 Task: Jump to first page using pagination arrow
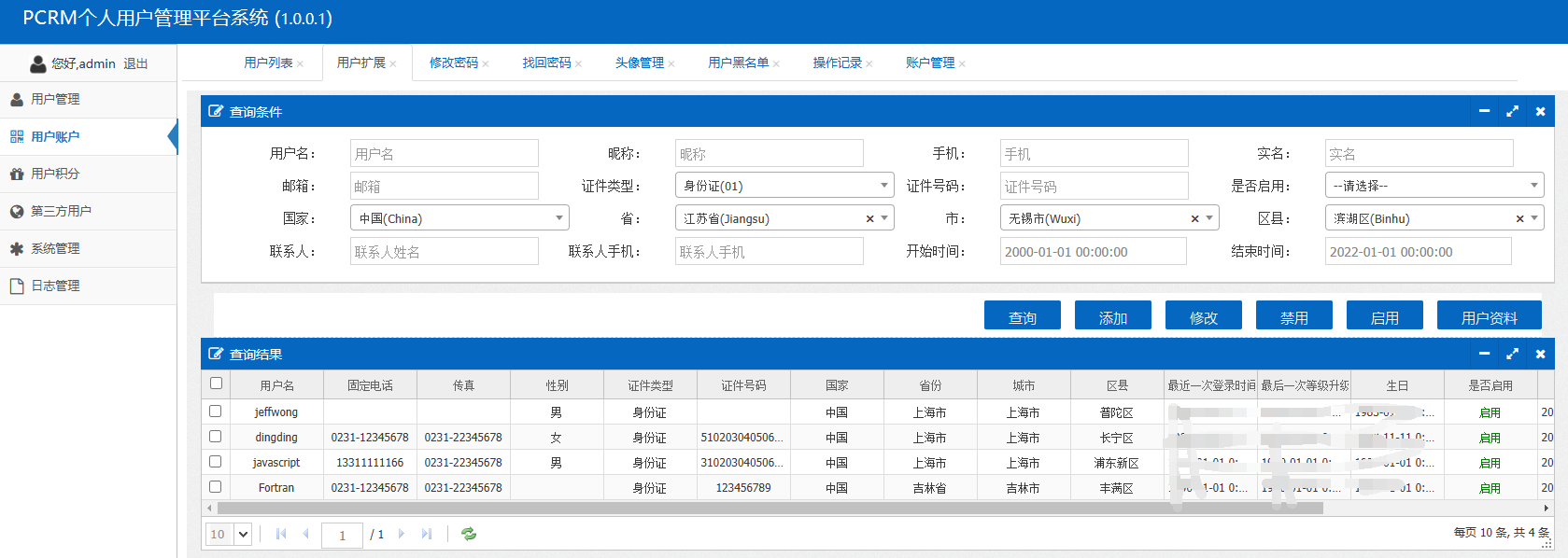coord(281,534)
